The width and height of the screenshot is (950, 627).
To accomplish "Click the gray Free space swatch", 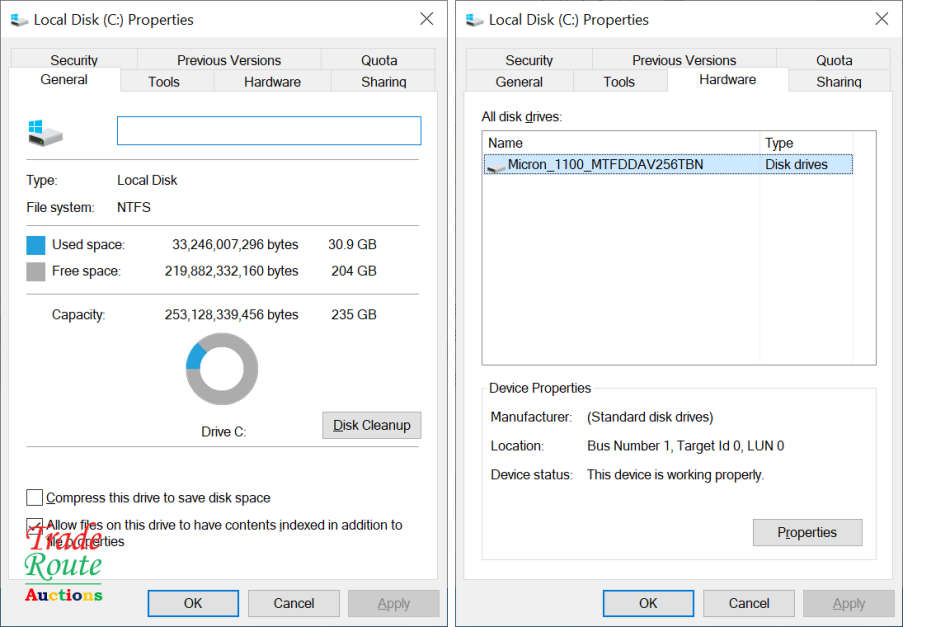I will pos(36,271).
